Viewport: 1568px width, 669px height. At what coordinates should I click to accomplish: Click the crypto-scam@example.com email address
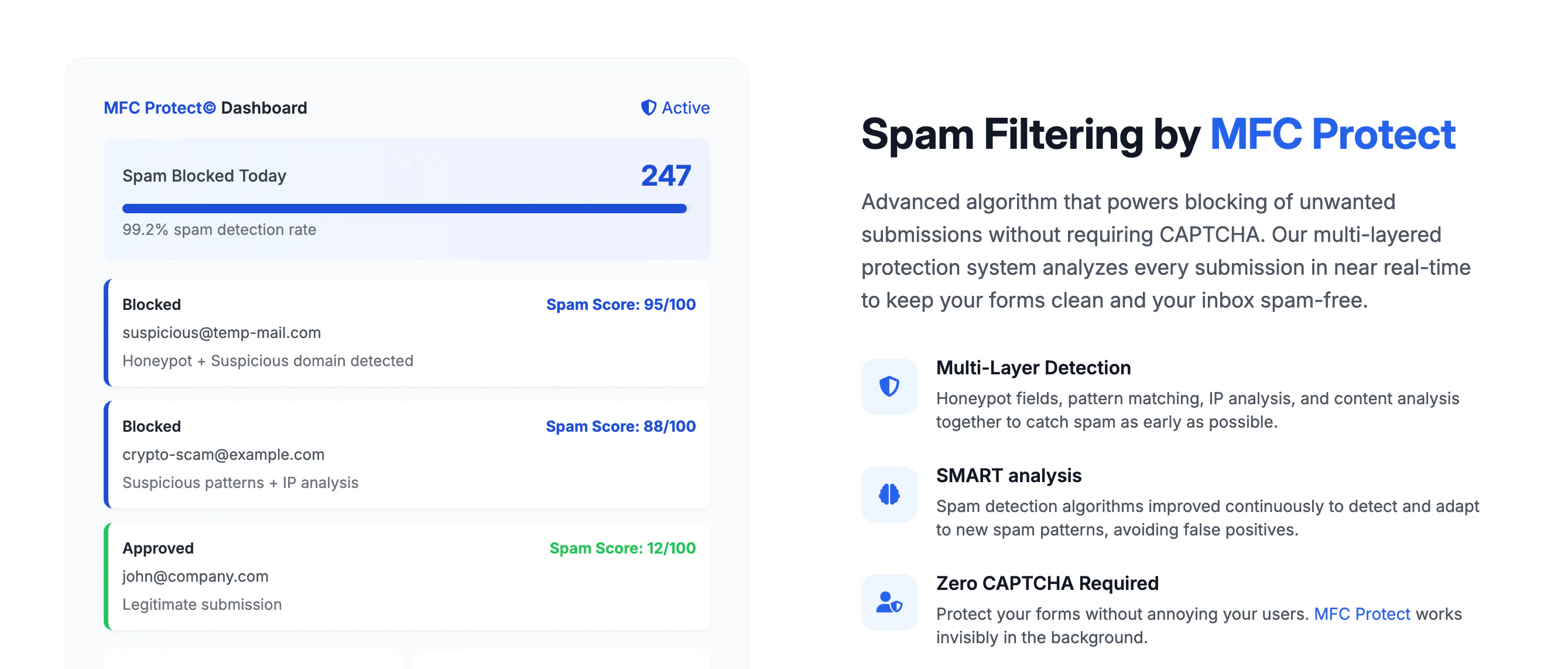[x=224, y=454]
